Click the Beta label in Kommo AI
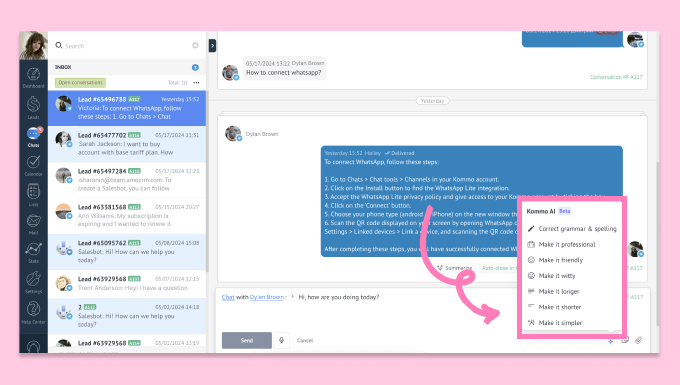The image size is (680, 385). pyautogui.click(x=565, y=211)
